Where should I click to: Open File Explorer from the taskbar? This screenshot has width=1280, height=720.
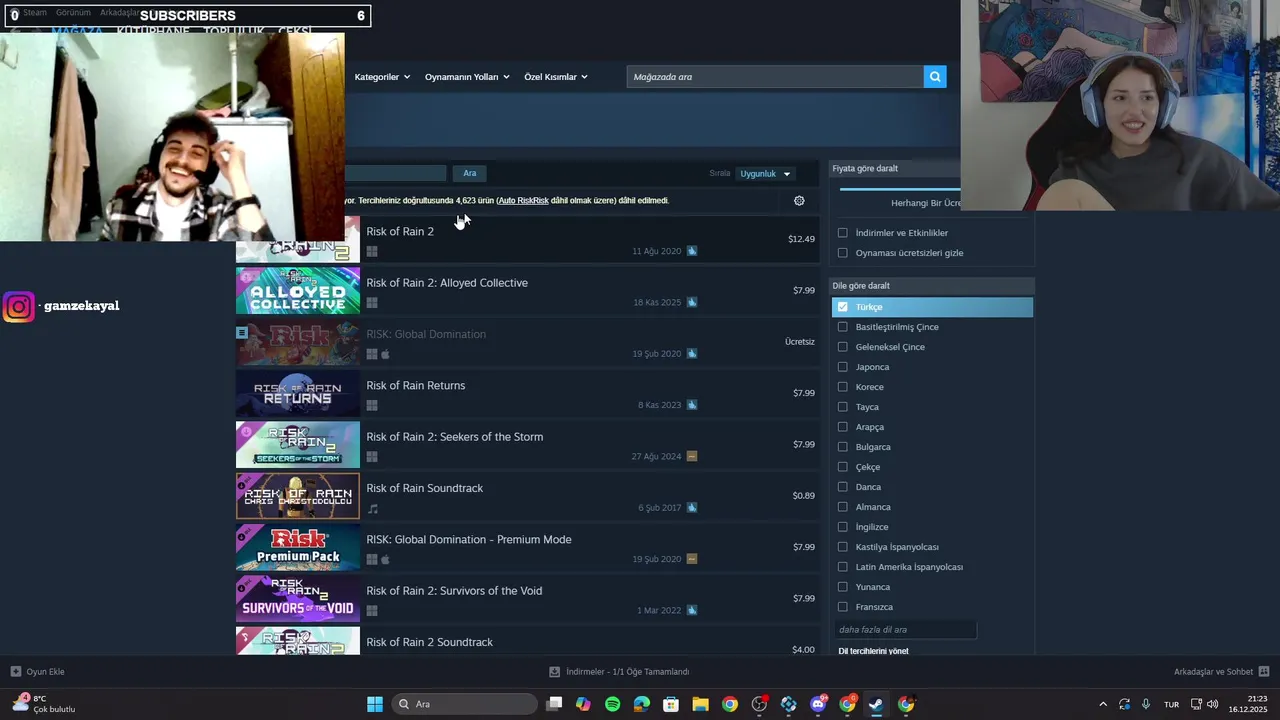coord(700,705)
